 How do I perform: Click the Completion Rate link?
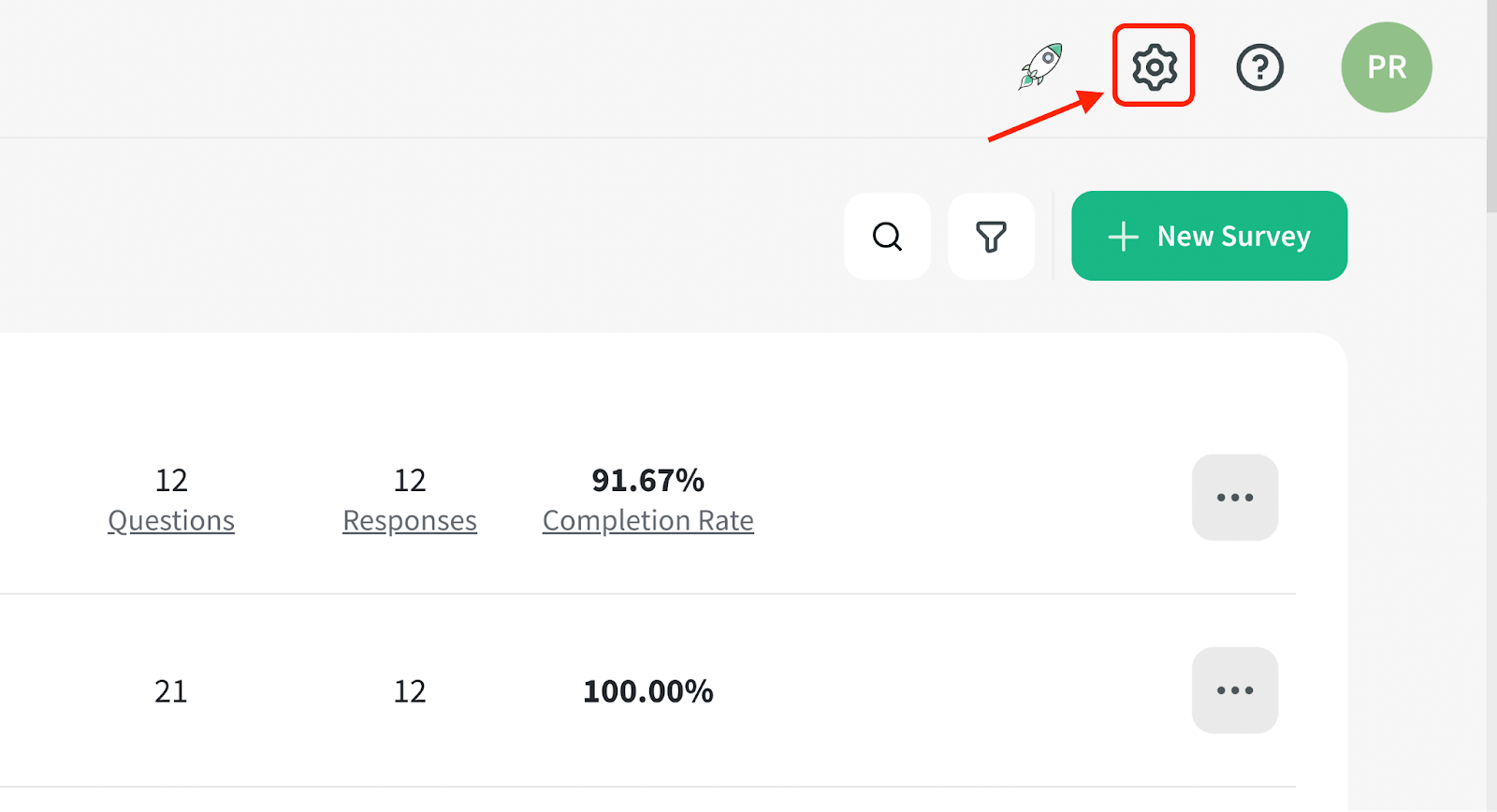(648, 520)
